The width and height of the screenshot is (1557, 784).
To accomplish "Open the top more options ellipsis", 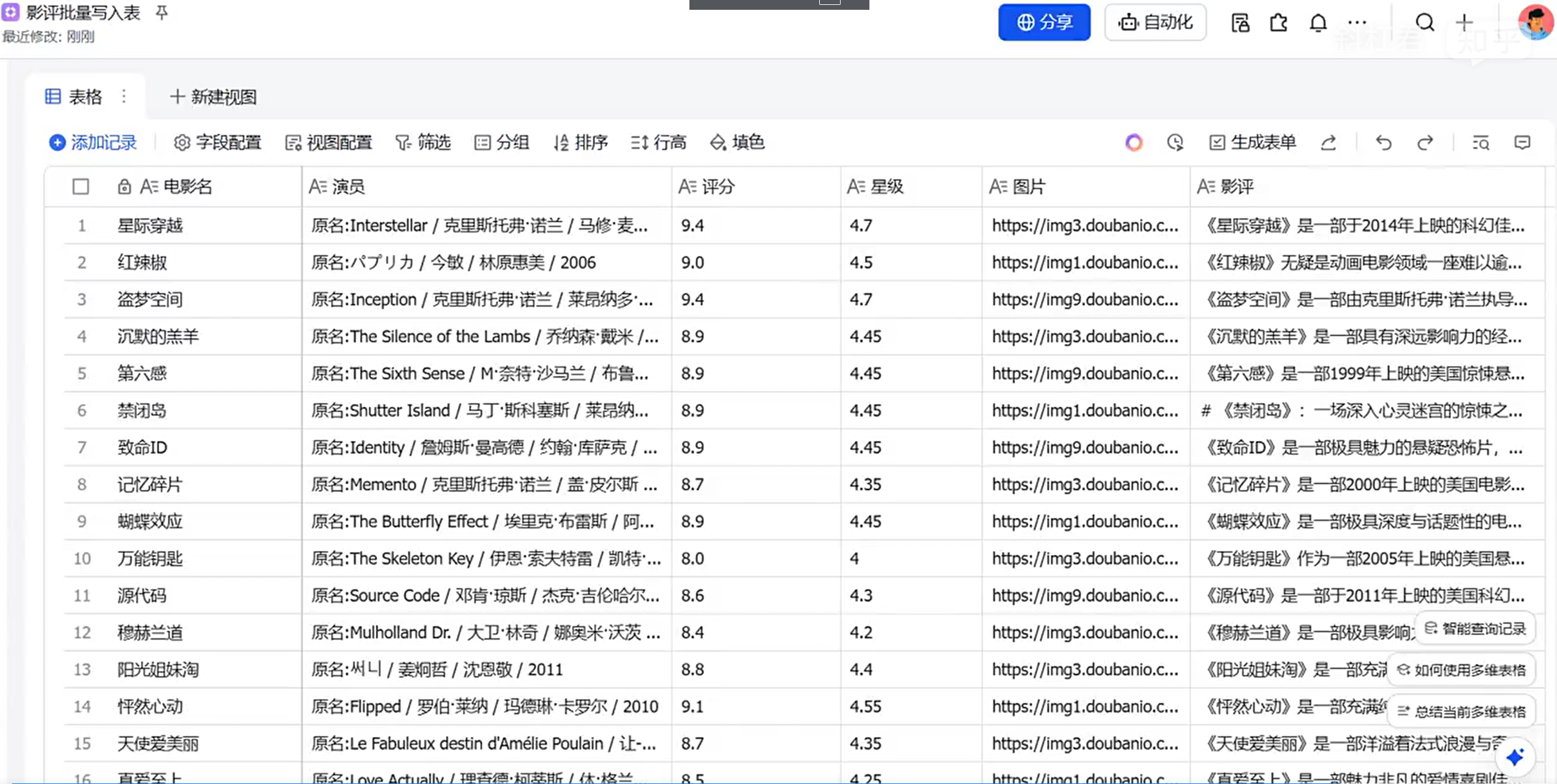I will tap(1357, 23).
